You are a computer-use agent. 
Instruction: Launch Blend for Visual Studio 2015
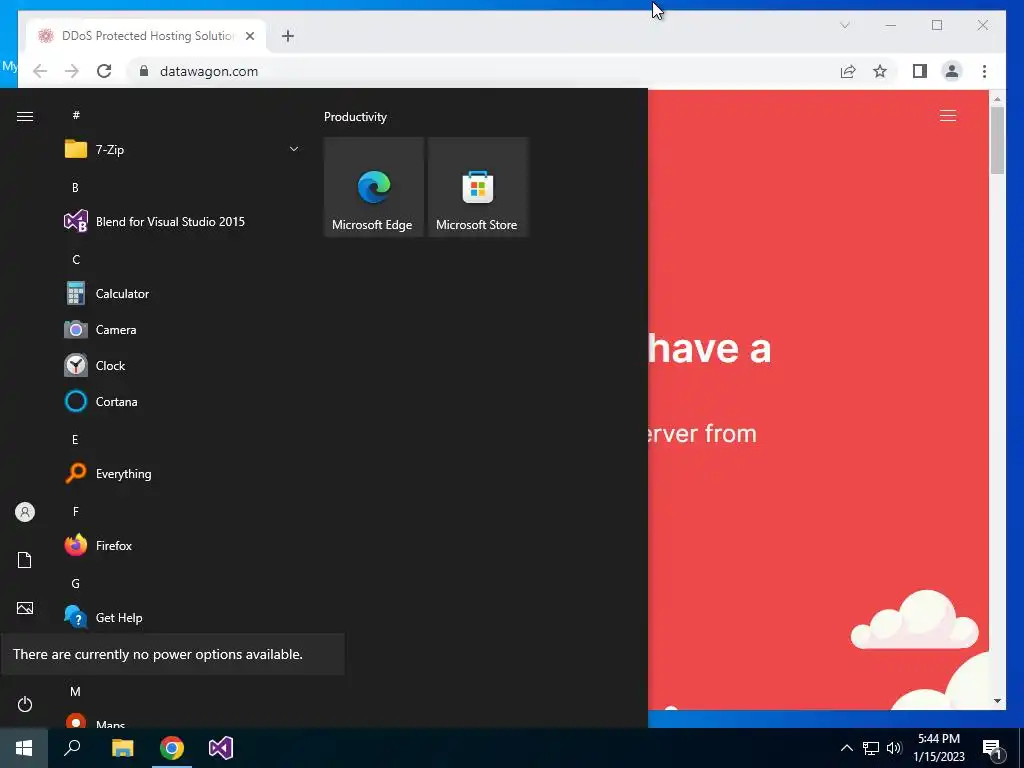pyautogui.click(x=182, y=222)
